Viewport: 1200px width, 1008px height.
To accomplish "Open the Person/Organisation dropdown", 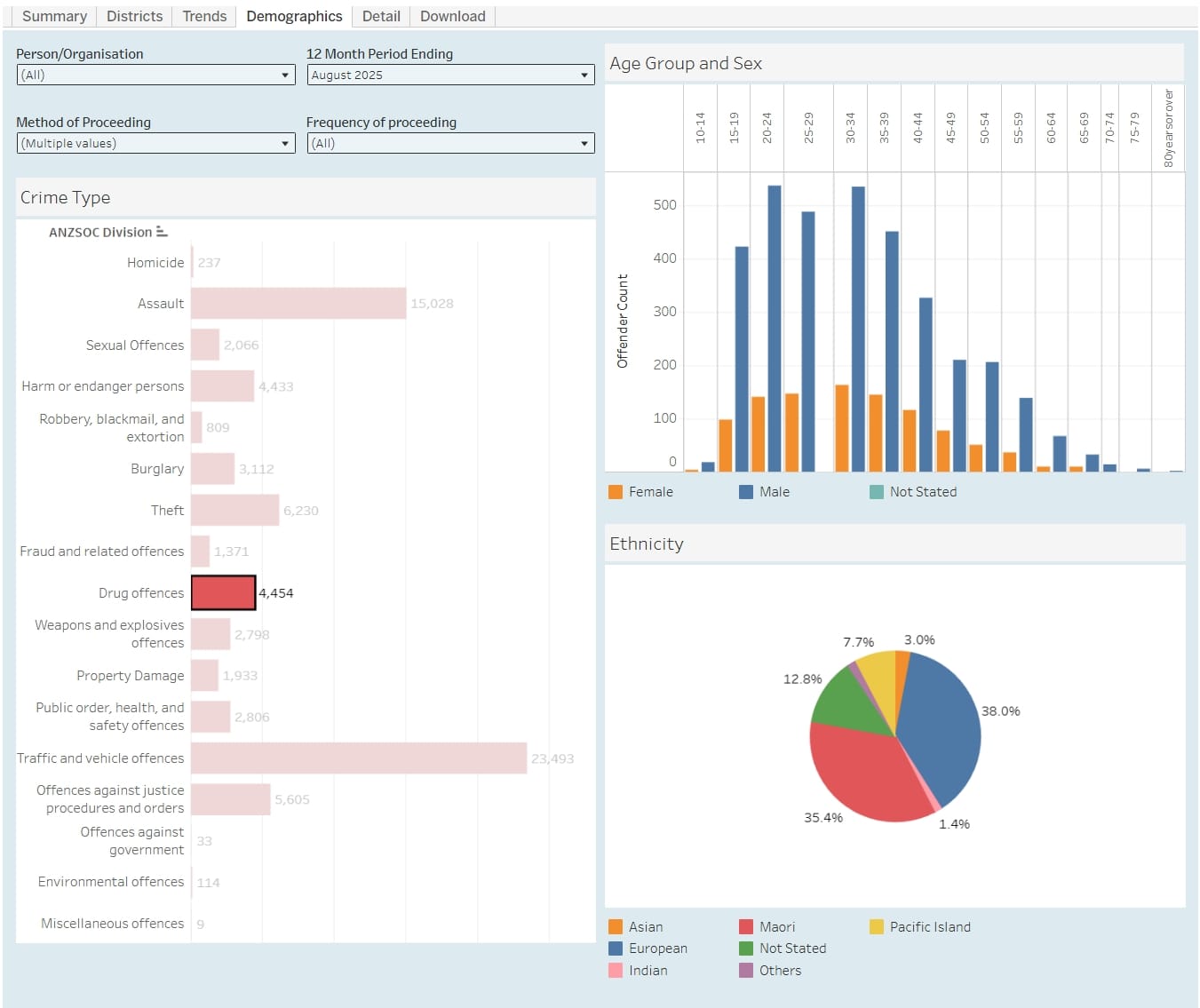I will pos(155,75).
